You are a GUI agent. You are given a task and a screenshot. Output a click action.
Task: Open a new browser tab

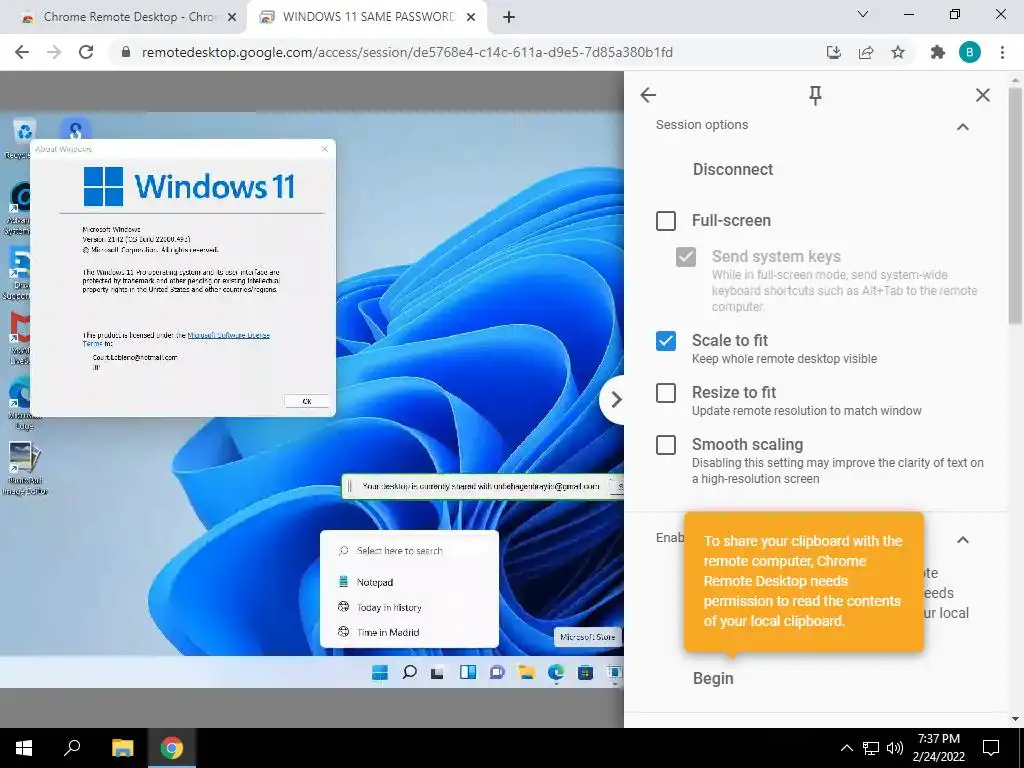coord(509,18)
